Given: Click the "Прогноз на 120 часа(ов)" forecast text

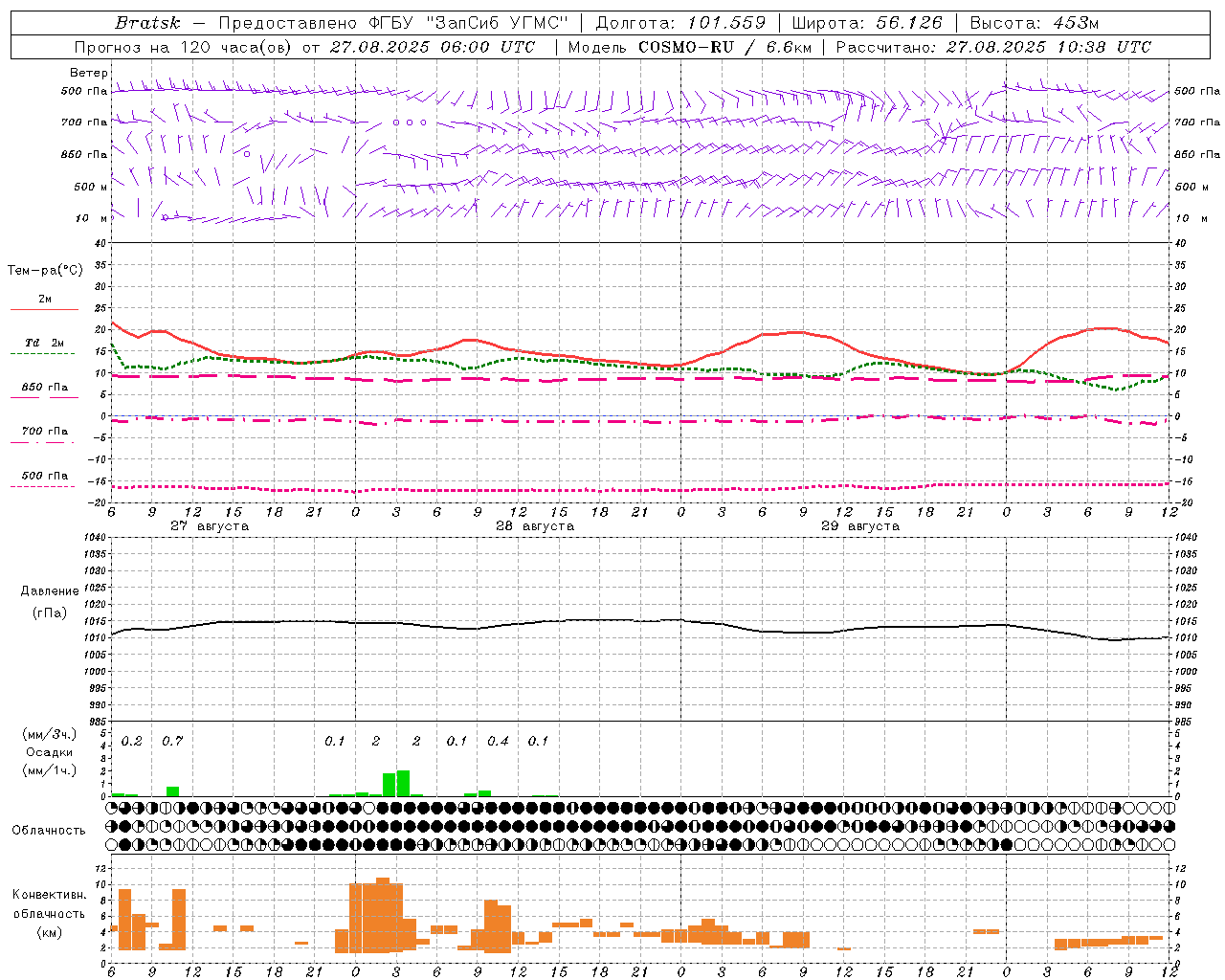Looking at the screenshot, I should [184, 47].
